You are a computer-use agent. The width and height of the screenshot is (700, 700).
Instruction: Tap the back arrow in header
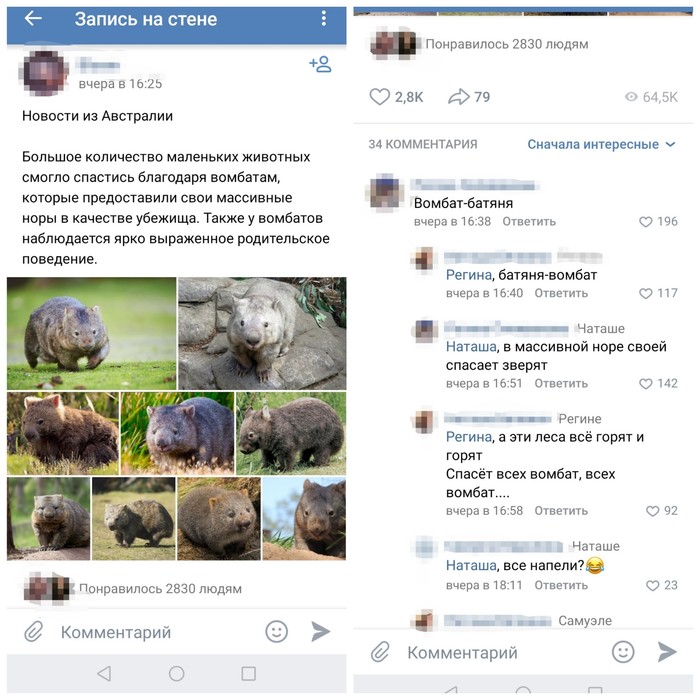pyautogui.click(x=33, y=18)
